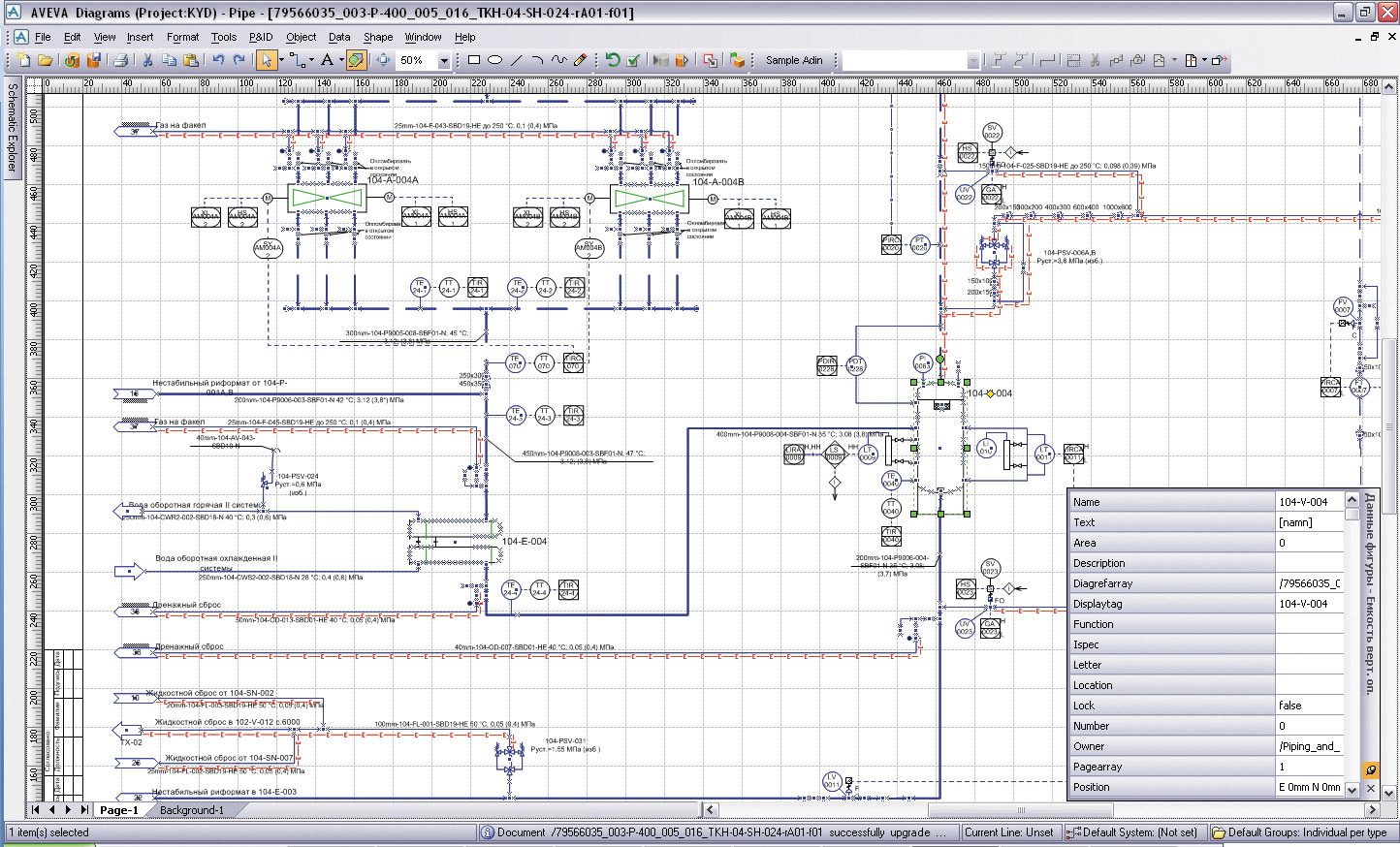Viewport: 1400px width, 847px height.
Task: Select the 104-A-004A equipment label
Action: tap(393, 180)
